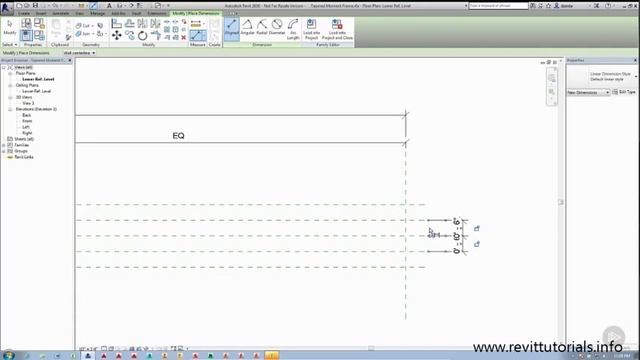Click the Match Type Properties paintbrush icon

(69, 38)
